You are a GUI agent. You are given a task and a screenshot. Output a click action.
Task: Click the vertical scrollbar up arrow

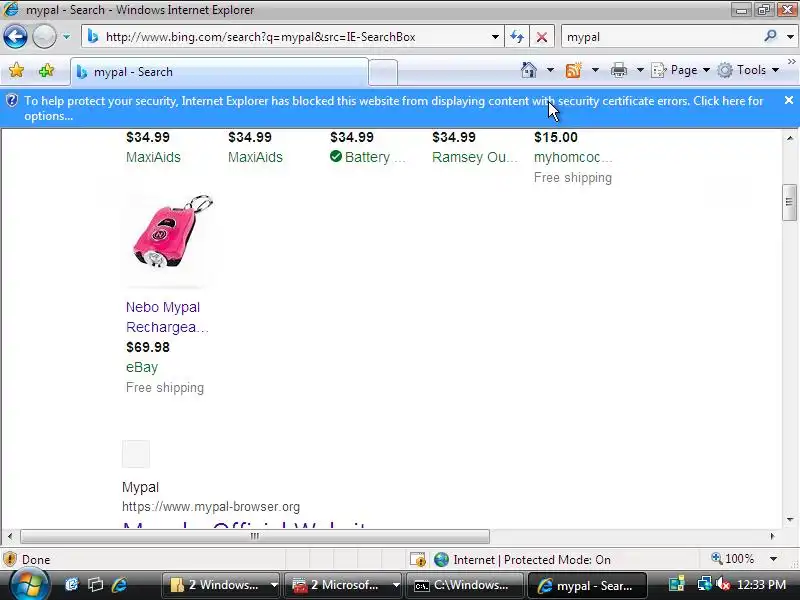click(789, 138)
